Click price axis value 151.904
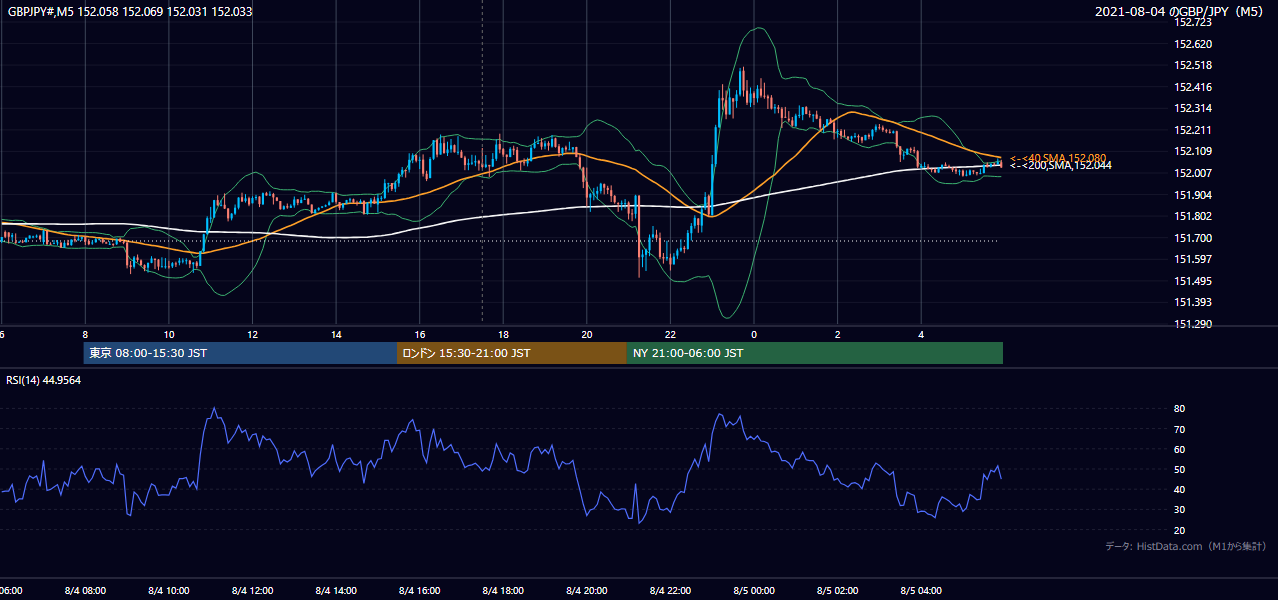Screen dimensions: 1278x600 click(1194, 195)
